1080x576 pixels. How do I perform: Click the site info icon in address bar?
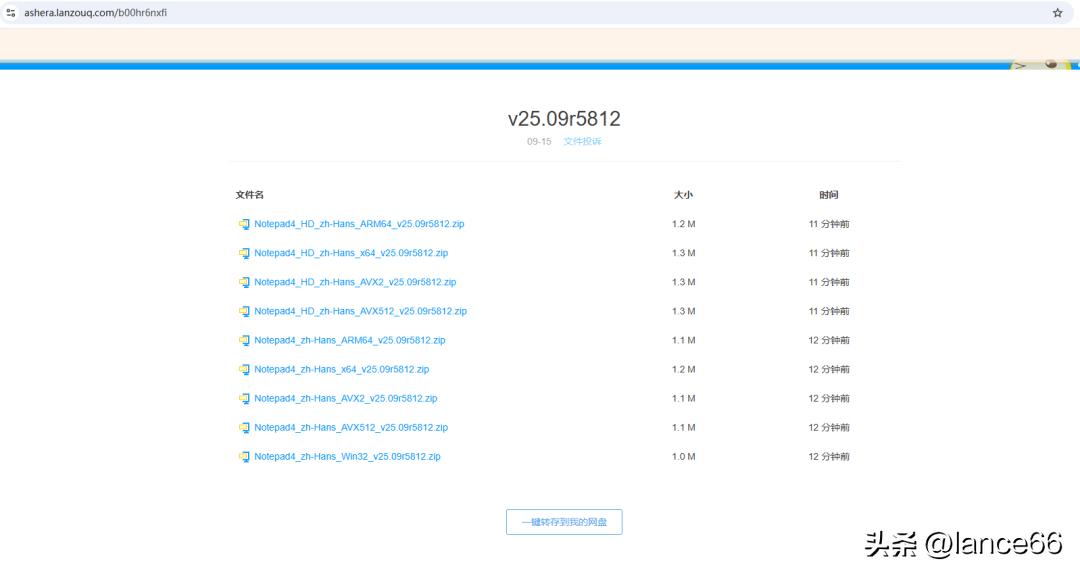(10, 12)
